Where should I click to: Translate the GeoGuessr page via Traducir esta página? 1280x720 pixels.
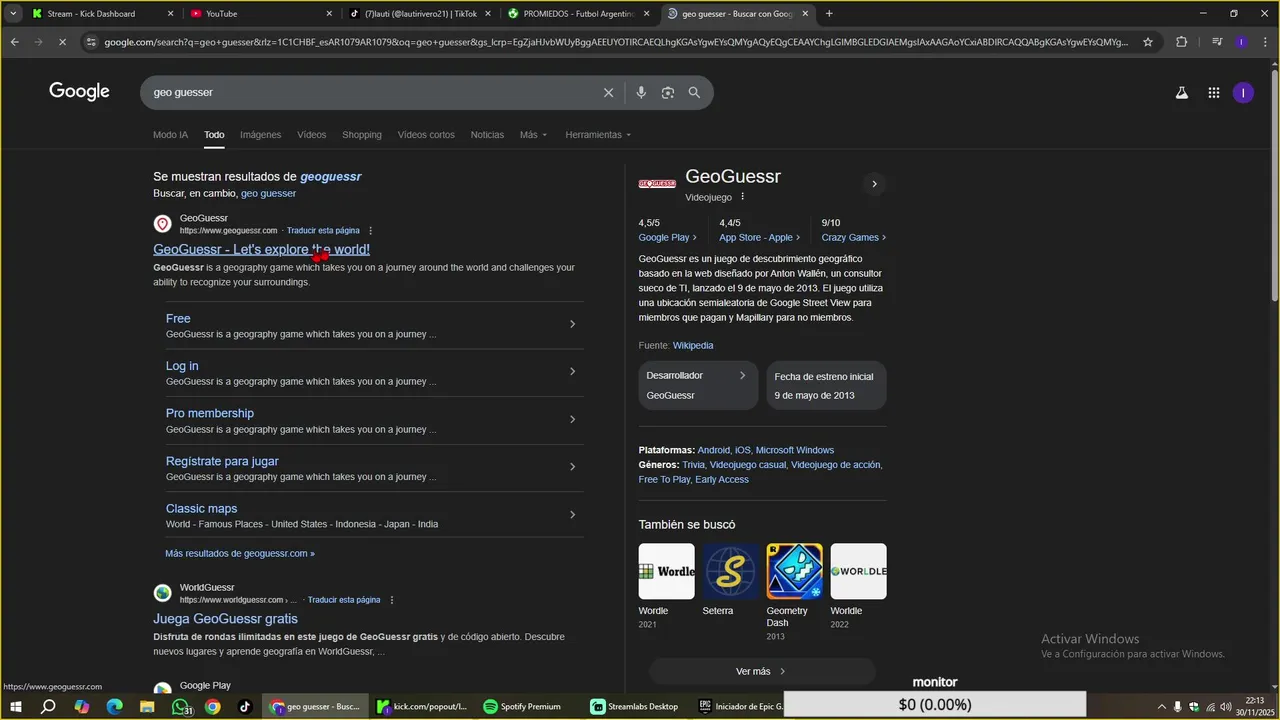tap(323, 231)
